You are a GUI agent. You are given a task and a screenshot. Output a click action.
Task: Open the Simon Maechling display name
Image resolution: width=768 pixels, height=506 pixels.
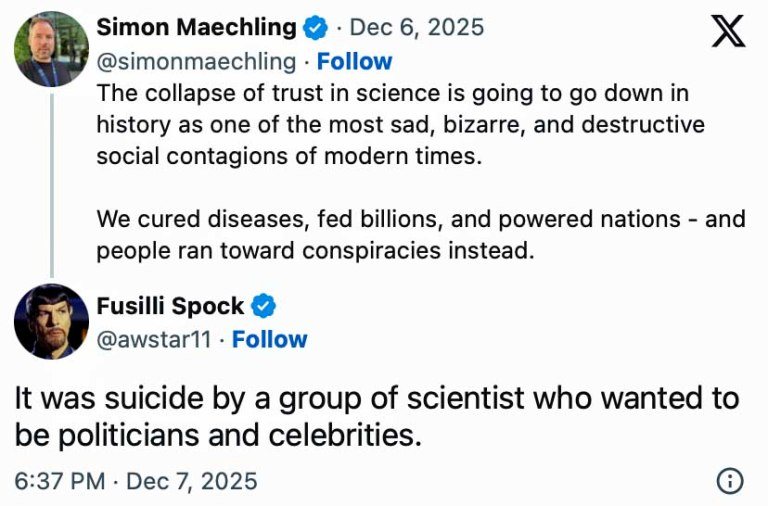click(197, 28)
